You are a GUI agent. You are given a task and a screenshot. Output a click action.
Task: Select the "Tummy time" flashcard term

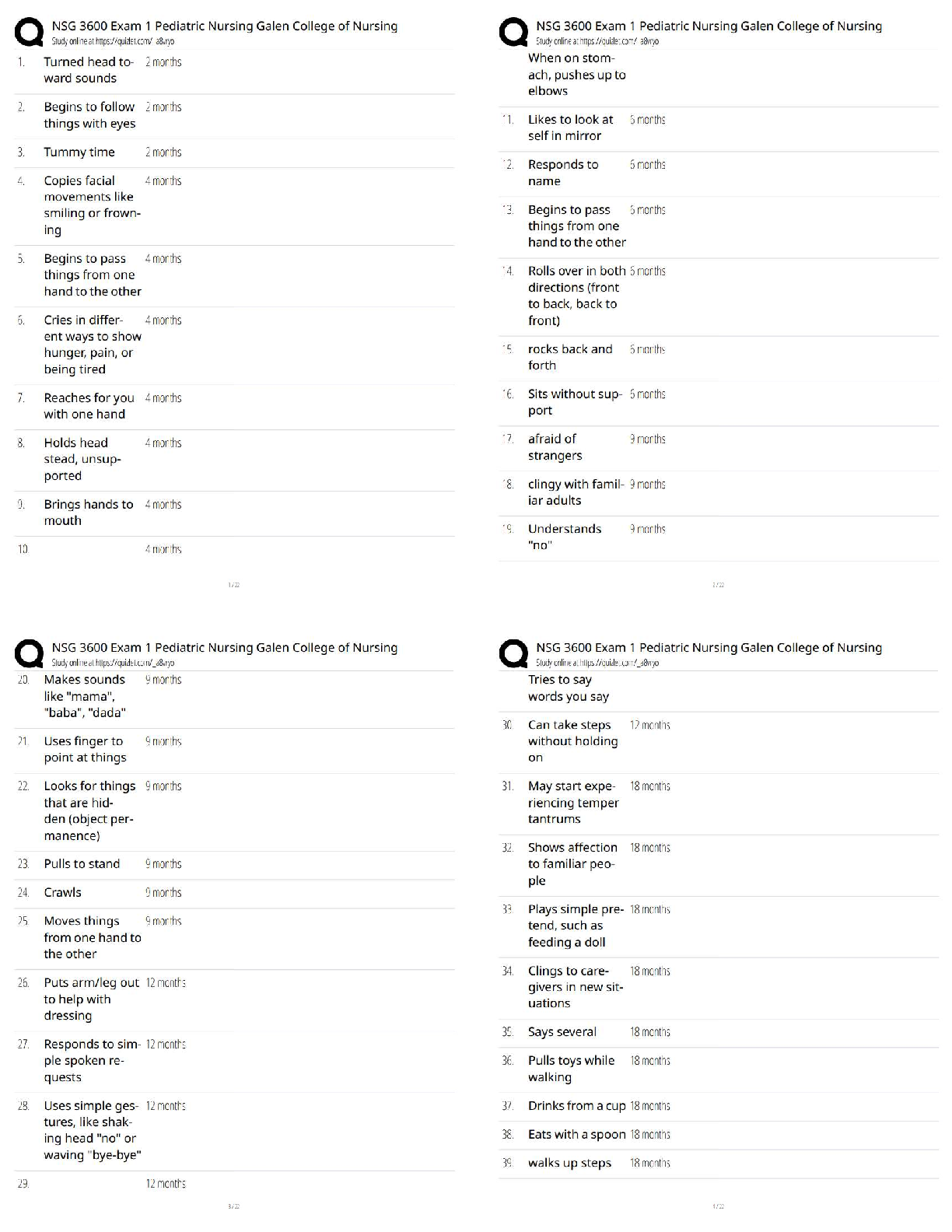coord(79,152)
